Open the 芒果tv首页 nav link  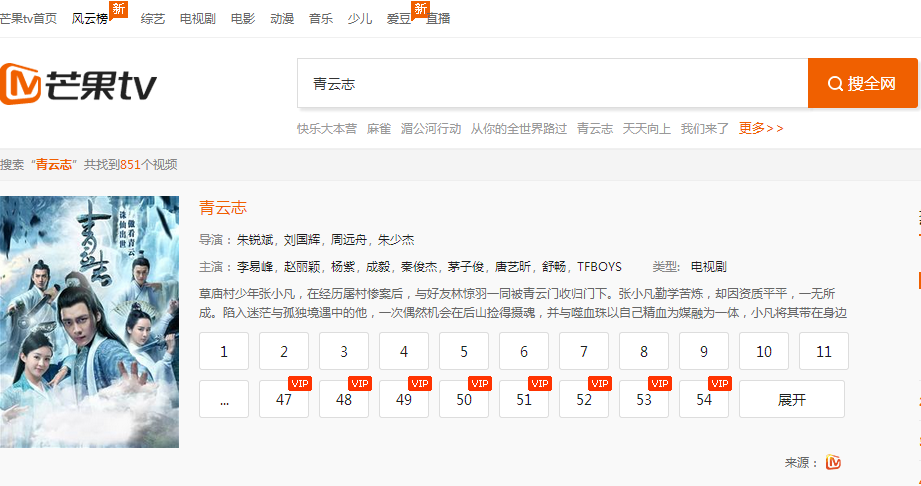(x=28, y=19)
